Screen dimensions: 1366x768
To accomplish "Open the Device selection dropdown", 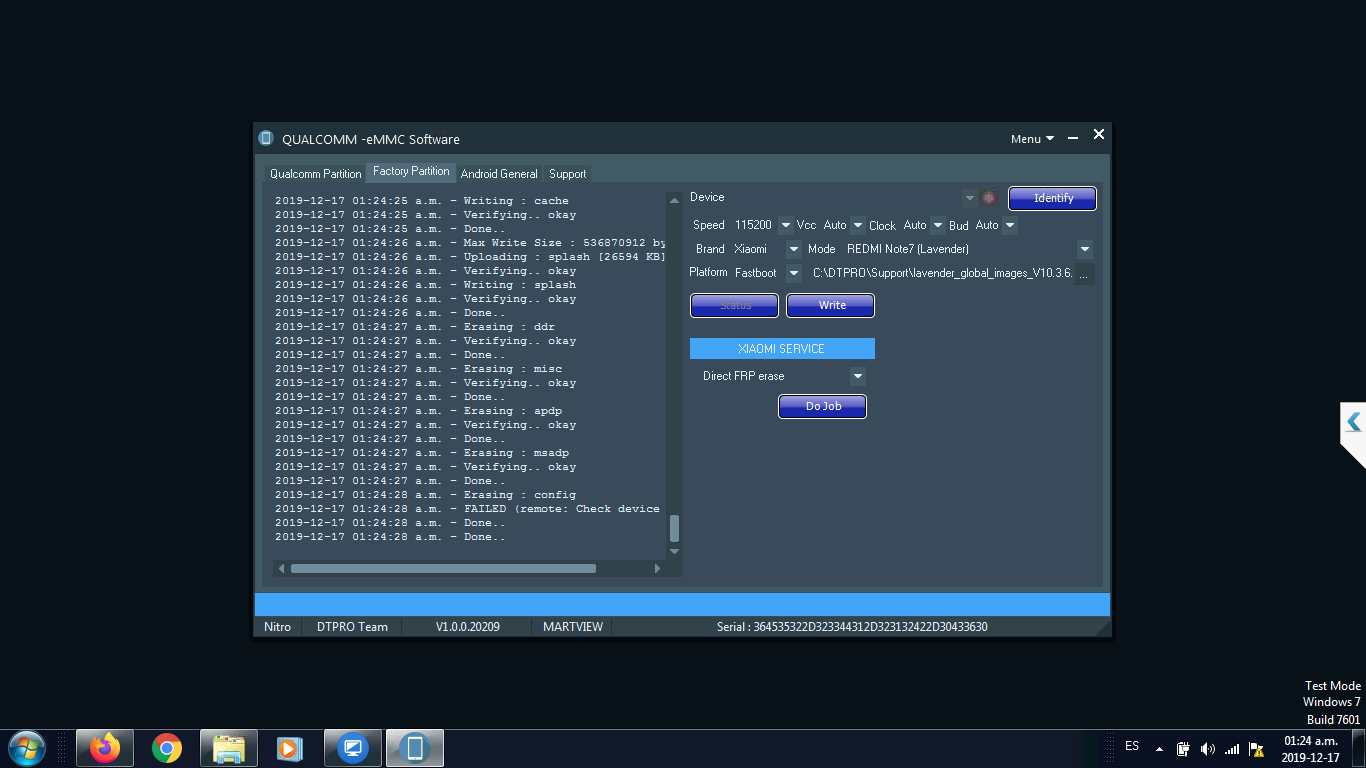I will [x=969, y=198].
